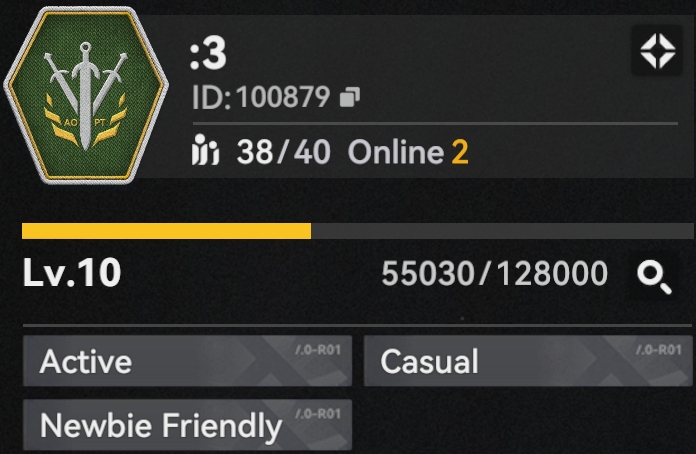Click the yellow filled part of experience bar
The height and width of the screenshot is (454, 696).
click(x=166, y=231)
